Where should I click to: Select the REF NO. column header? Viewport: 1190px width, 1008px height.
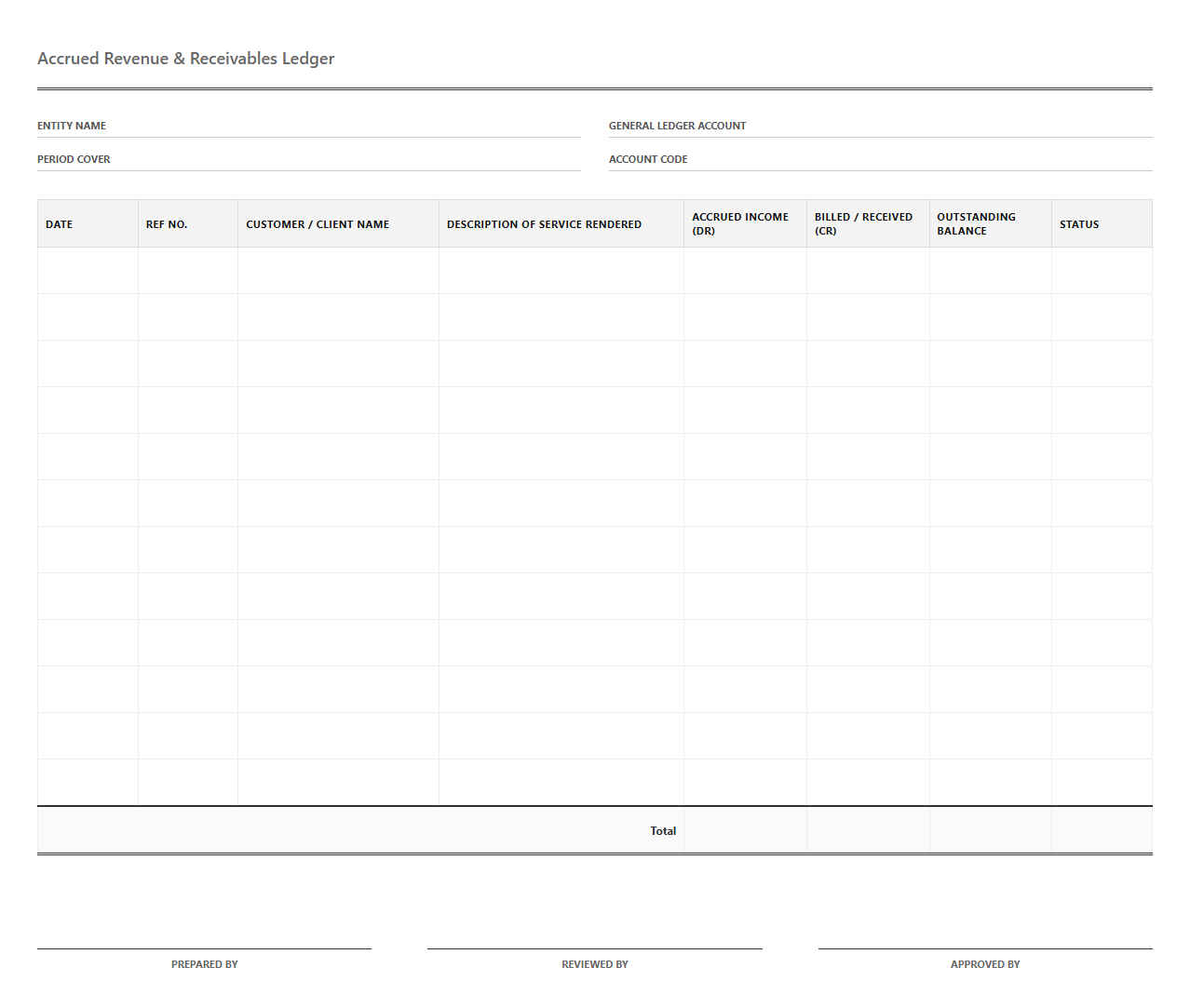click(188, 224)
